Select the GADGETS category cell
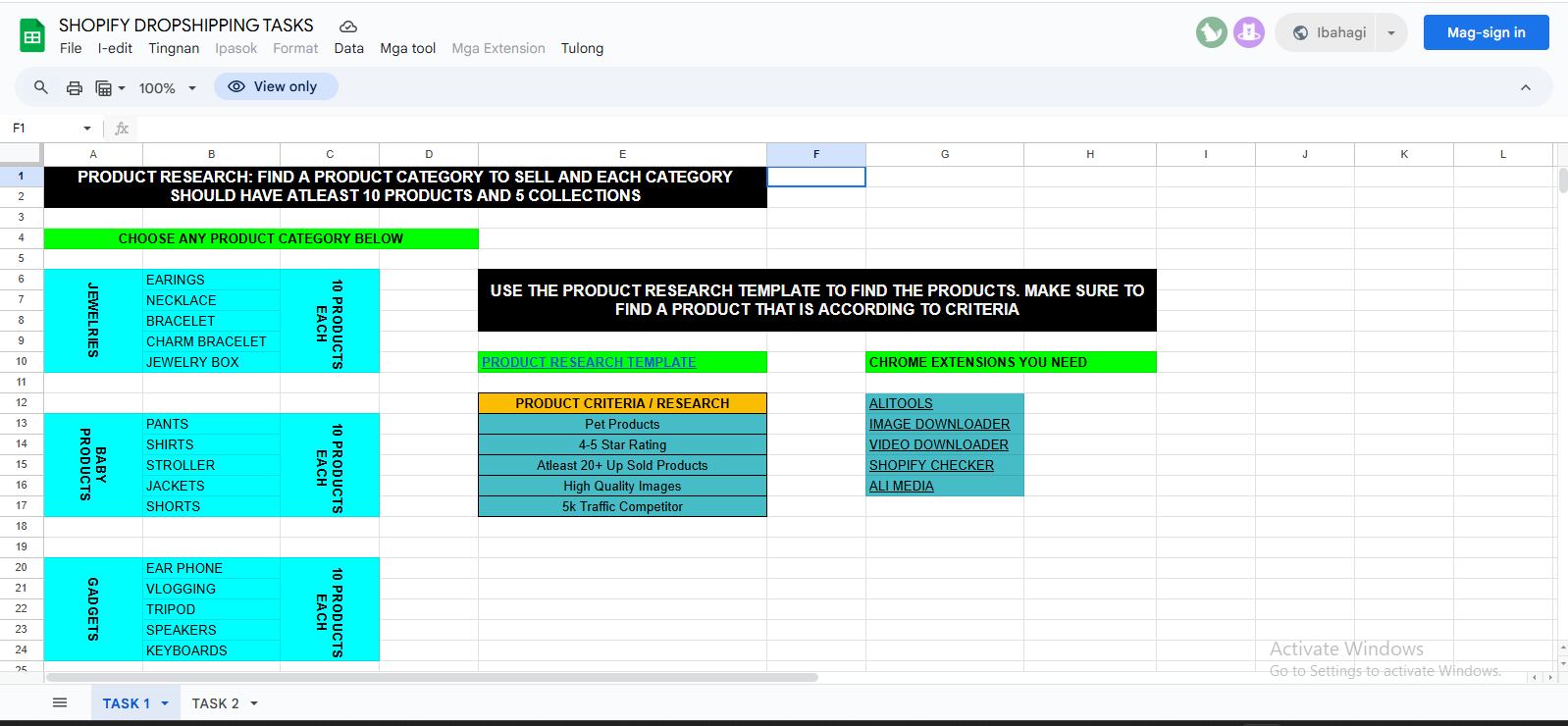The height and width of the screenshot is (726, 1568). (x=93, y=609)
